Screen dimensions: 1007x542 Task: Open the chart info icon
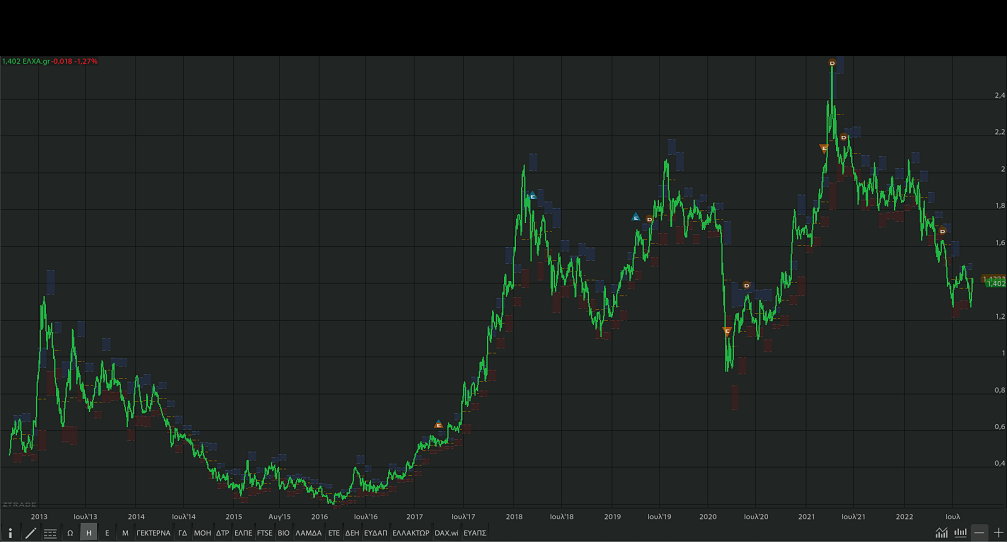pyautogui.click(x=10, y=533)
